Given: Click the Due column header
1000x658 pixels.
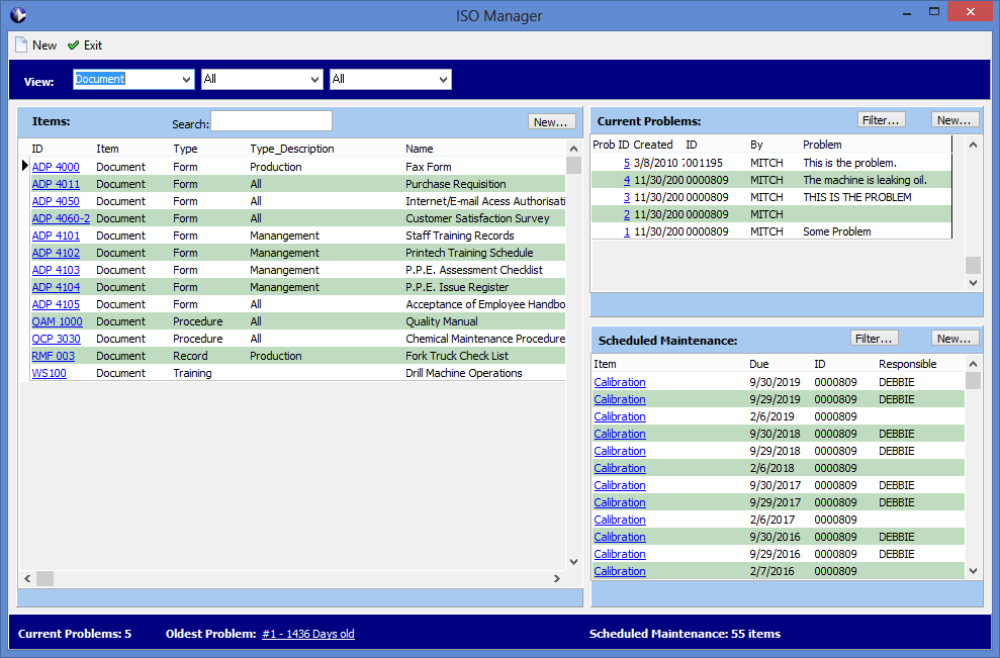Looking at the screenshot, I should [759, 364].
